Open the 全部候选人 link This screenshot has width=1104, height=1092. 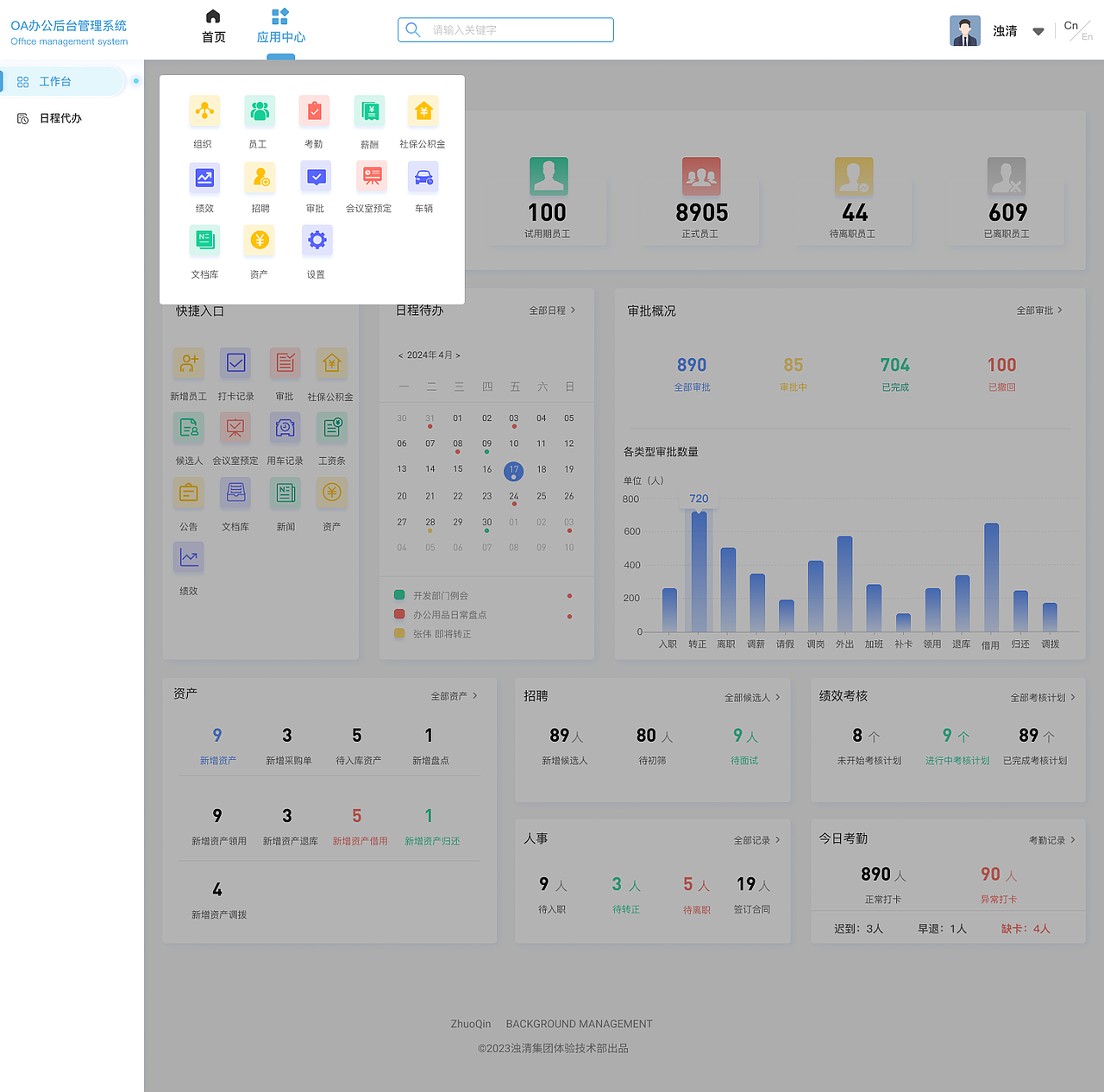(x=752, y=698)
